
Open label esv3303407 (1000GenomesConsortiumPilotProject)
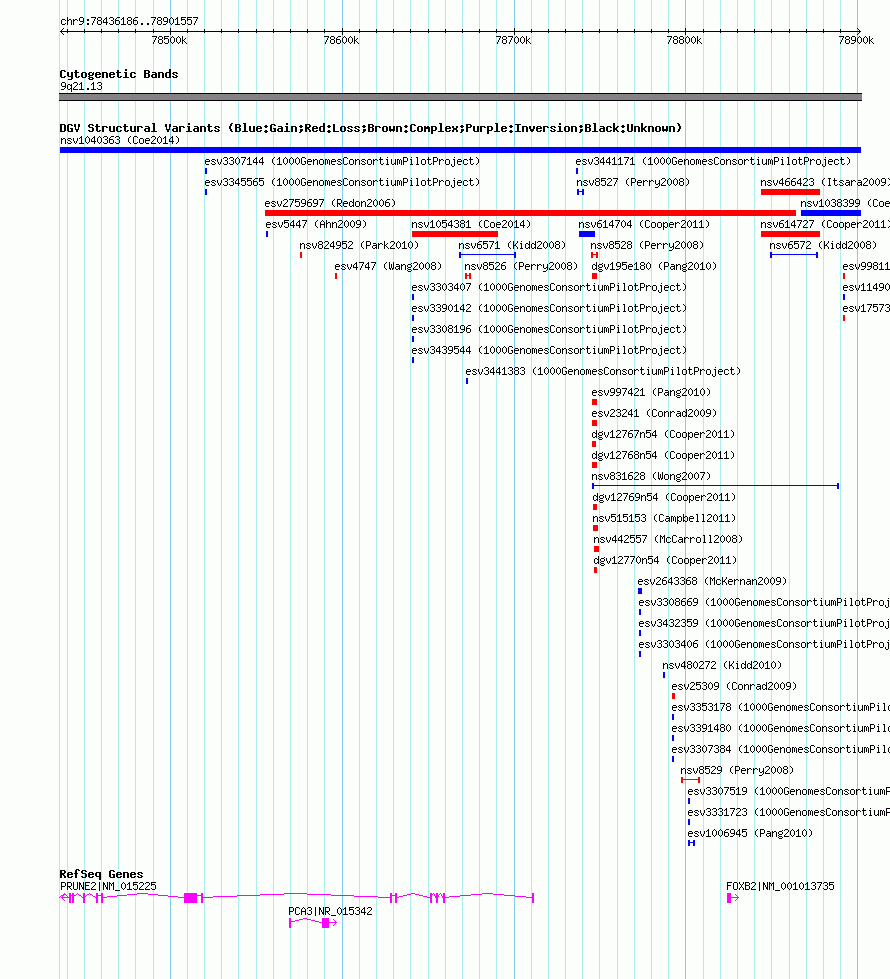[x=549, y=287]
